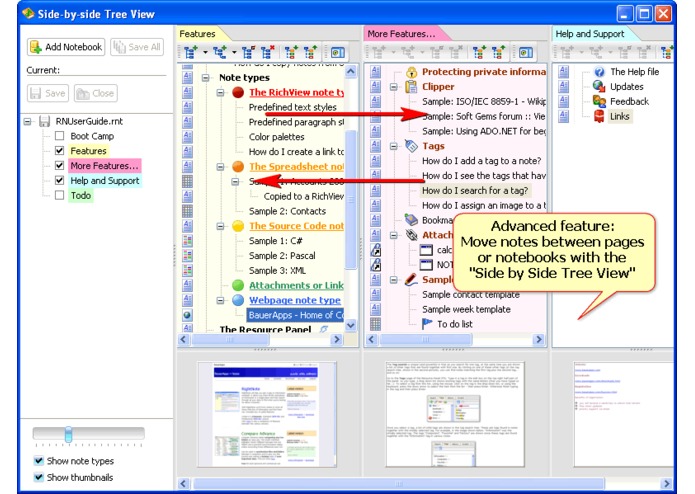Select the 'Predefined text styles' note

[x=293, y=107]
